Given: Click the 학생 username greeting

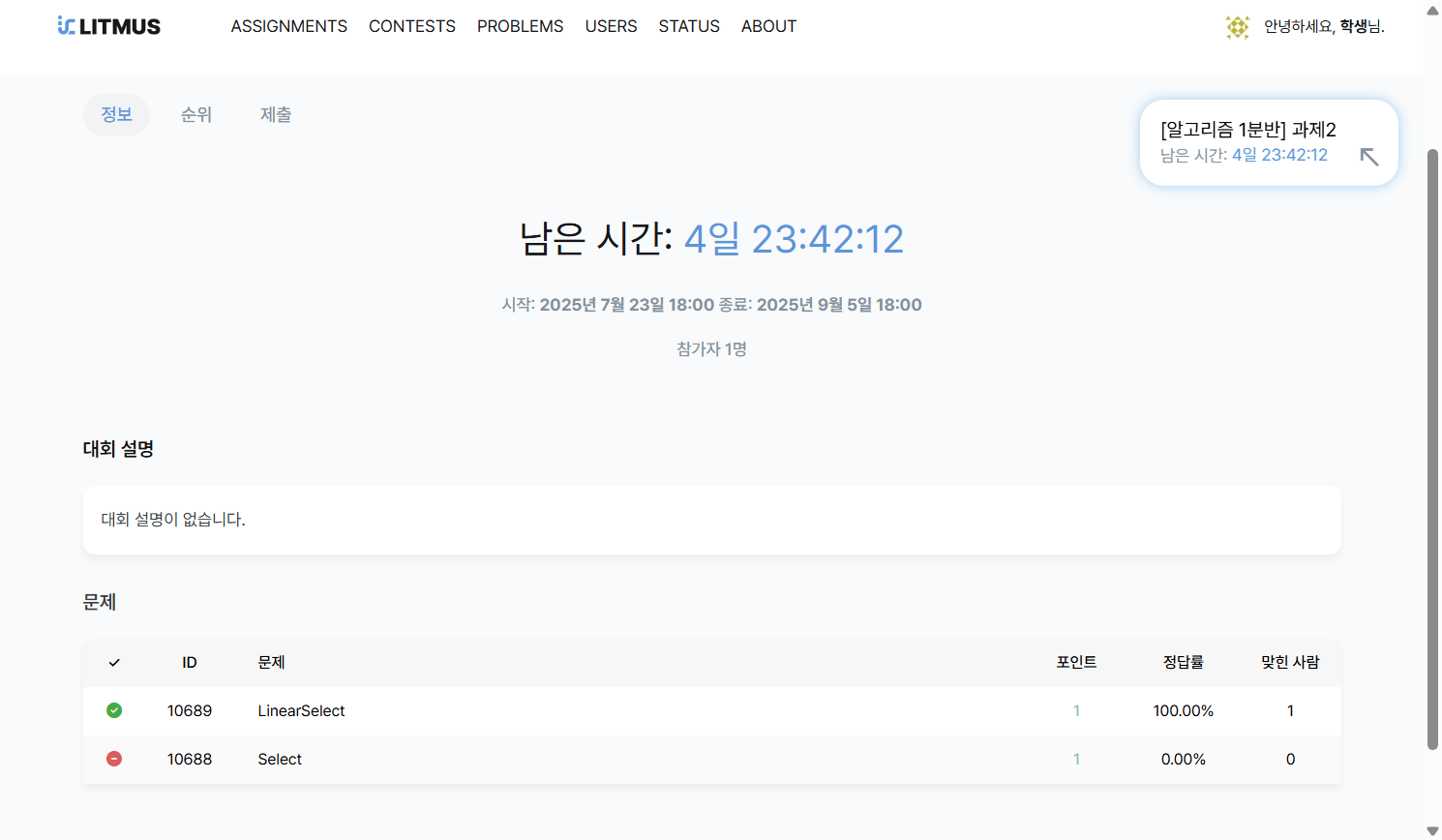Looking at the screenshot, I should click(1353, 27).
